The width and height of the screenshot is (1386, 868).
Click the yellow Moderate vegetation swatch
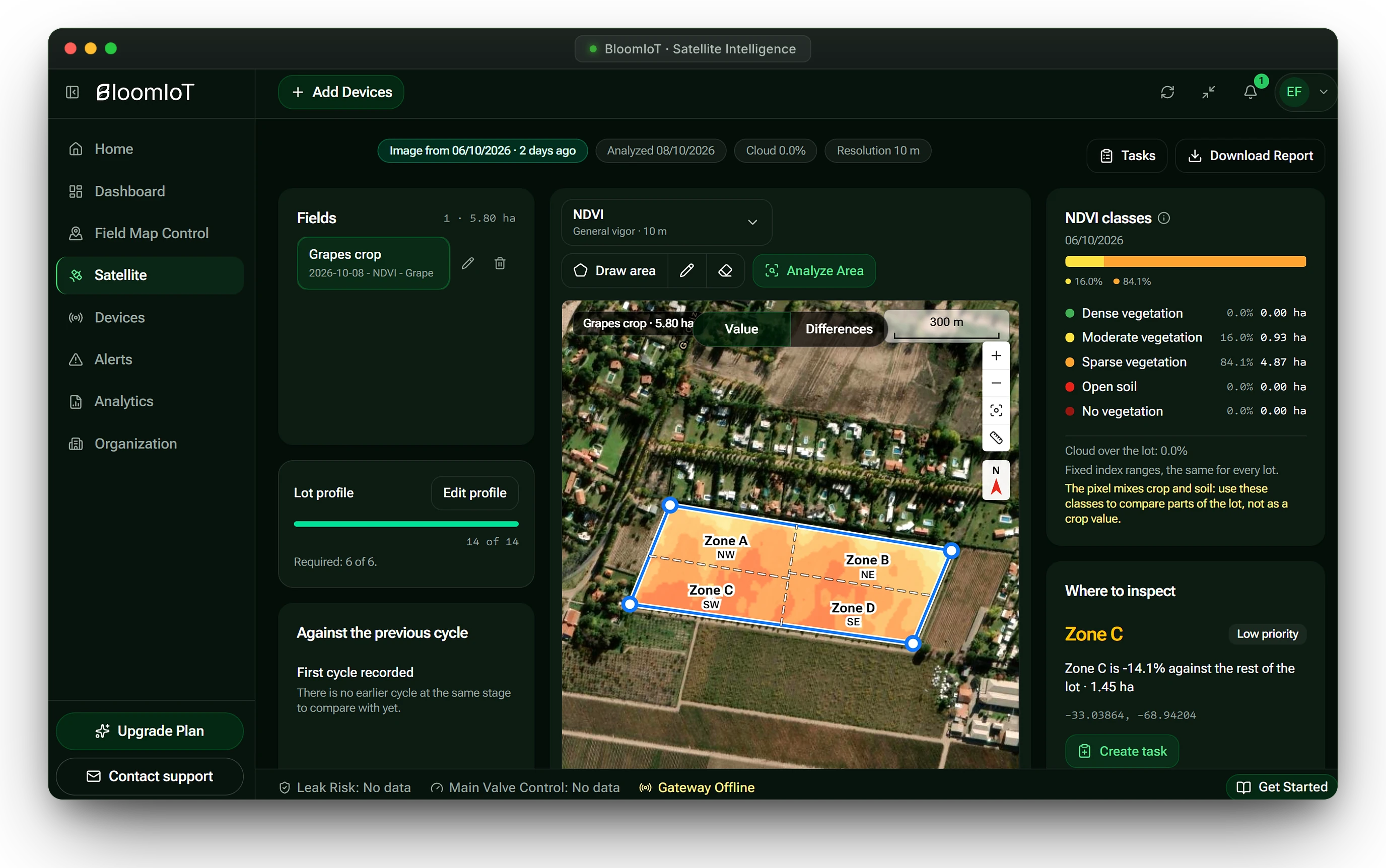tap(1070, 337)
